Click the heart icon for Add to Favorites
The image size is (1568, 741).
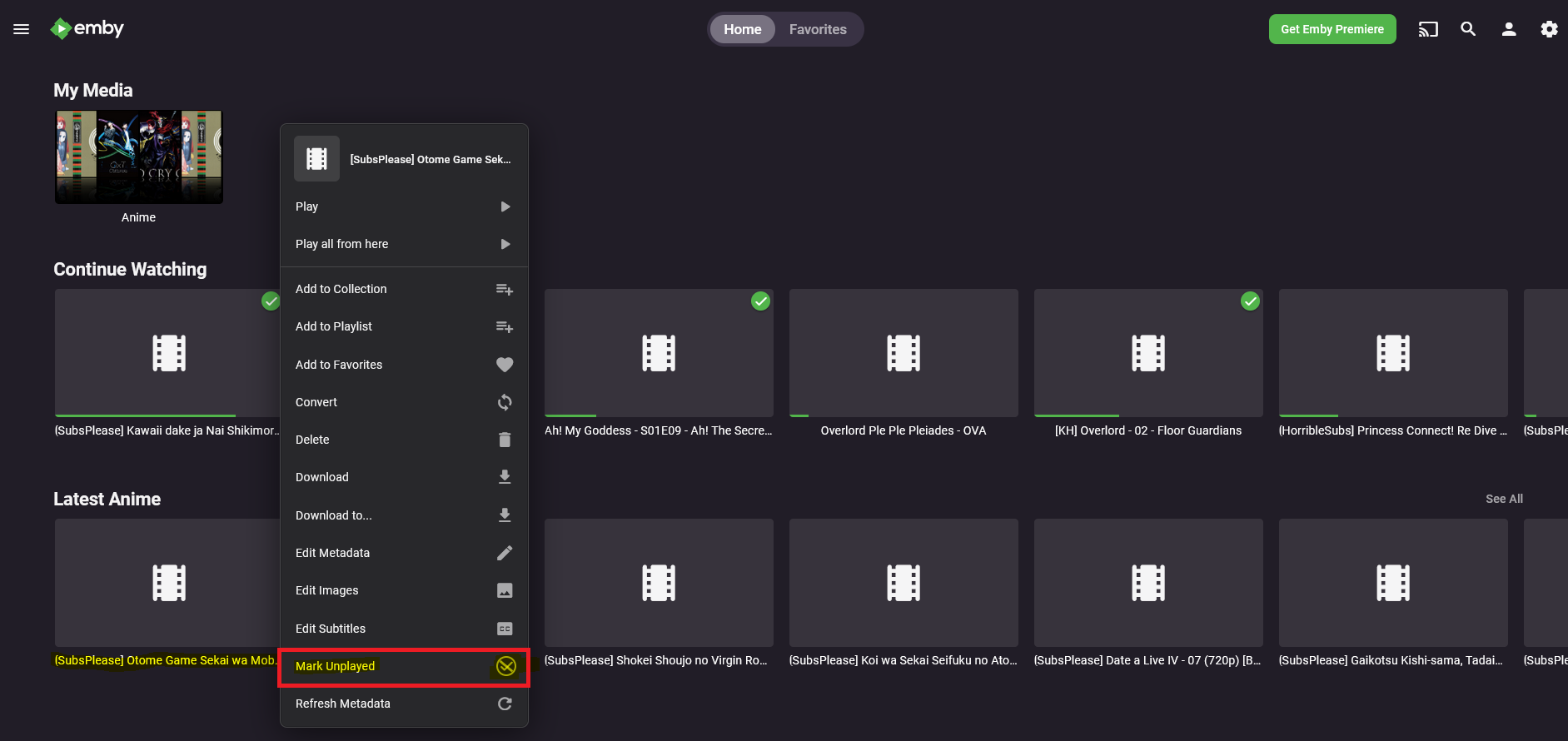pos(505,365)
